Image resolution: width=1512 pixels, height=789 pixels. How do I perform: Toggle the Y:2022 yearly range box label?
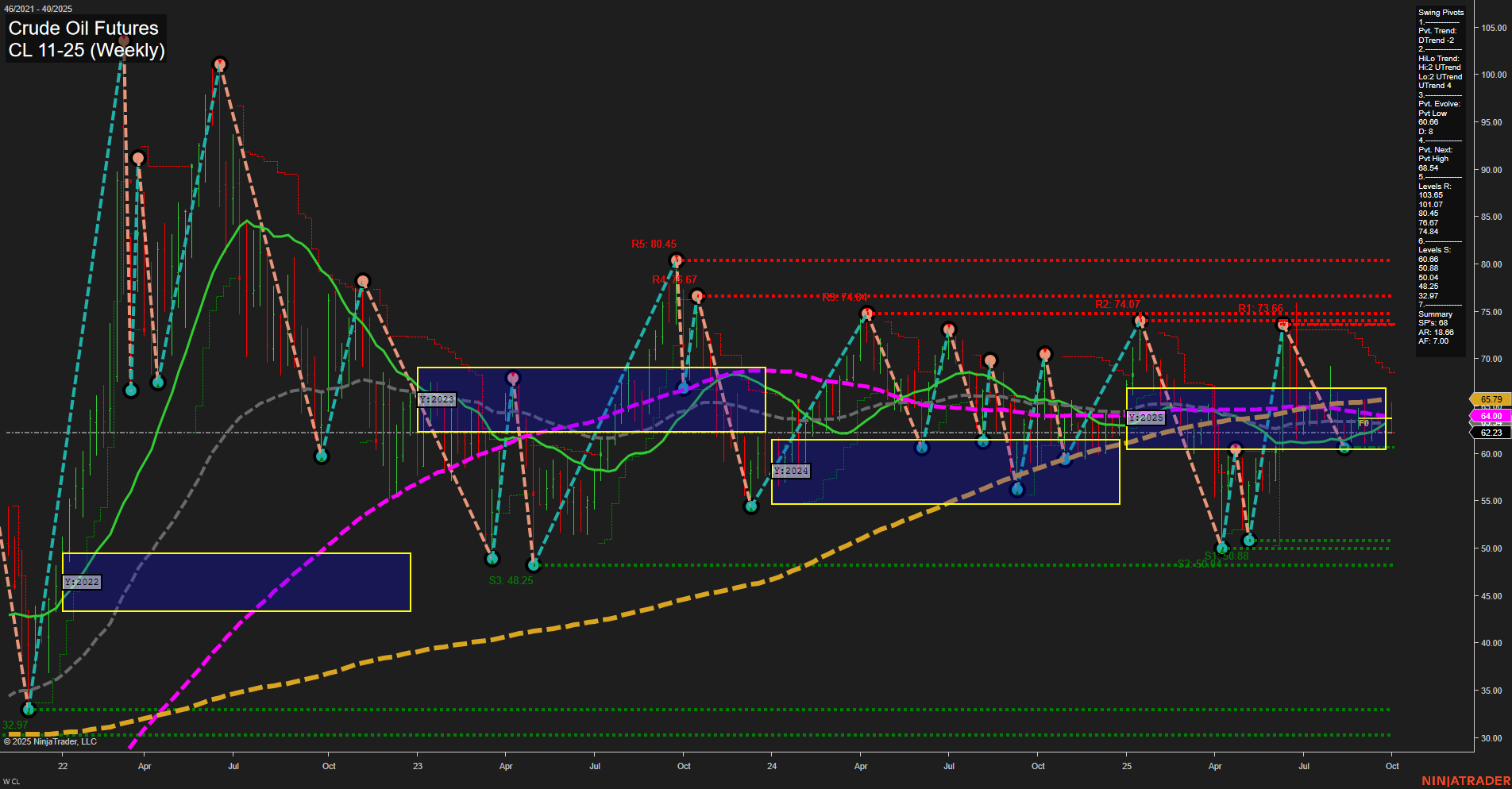coord(83,581)
